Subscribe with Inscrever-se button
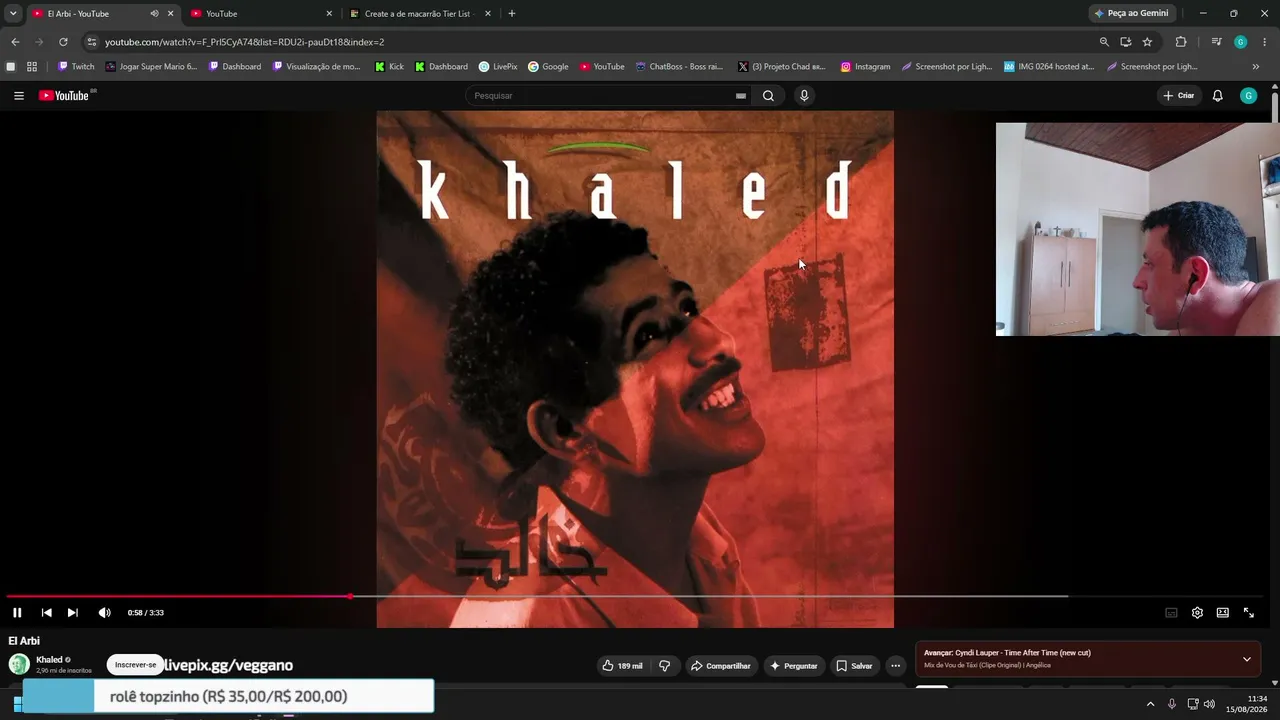This screenshot has width=1280, height=720. pyautogui.click(x=135, y=665)
